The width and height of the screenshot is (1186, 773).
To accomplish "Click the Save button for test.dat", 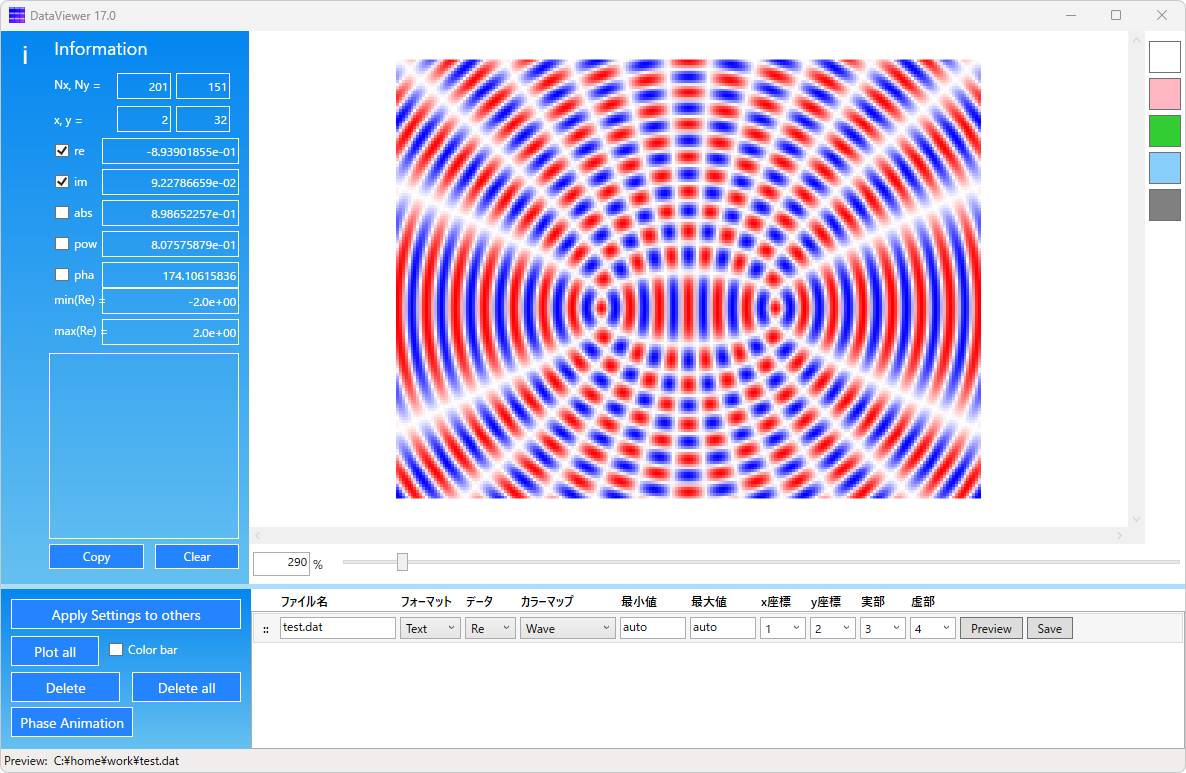I will [1049, 629].
